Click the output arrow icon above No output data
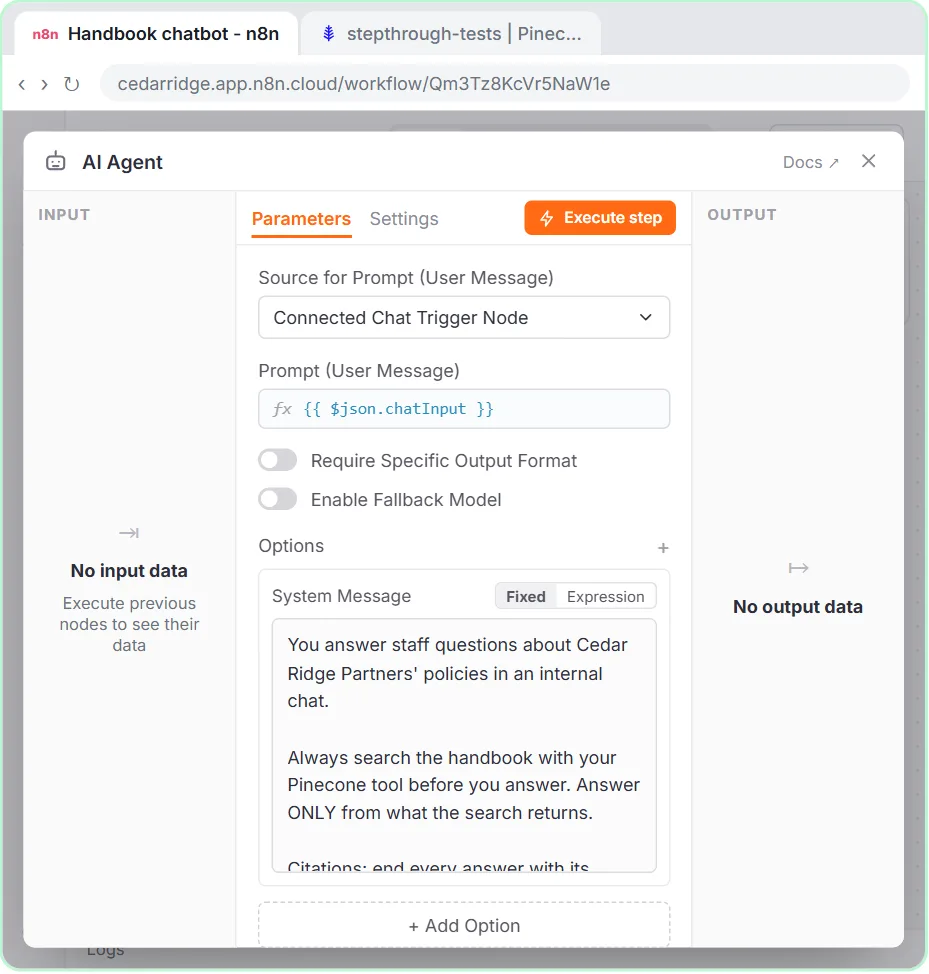Screen dimensions: 929x974 coord(798,568)
